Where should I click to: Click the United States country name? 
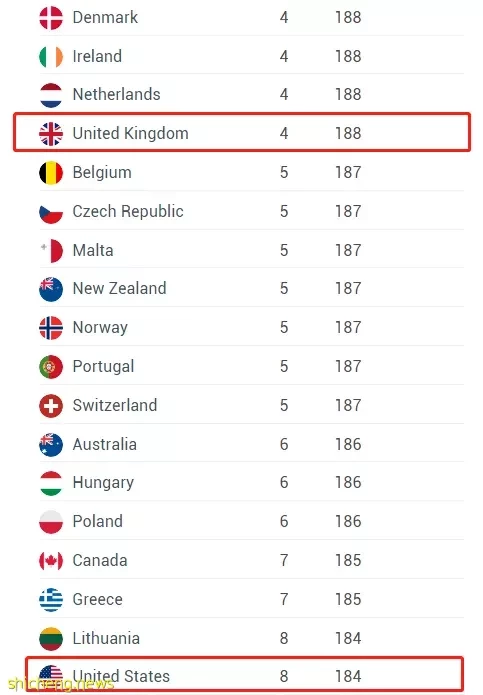coord(121,676)
